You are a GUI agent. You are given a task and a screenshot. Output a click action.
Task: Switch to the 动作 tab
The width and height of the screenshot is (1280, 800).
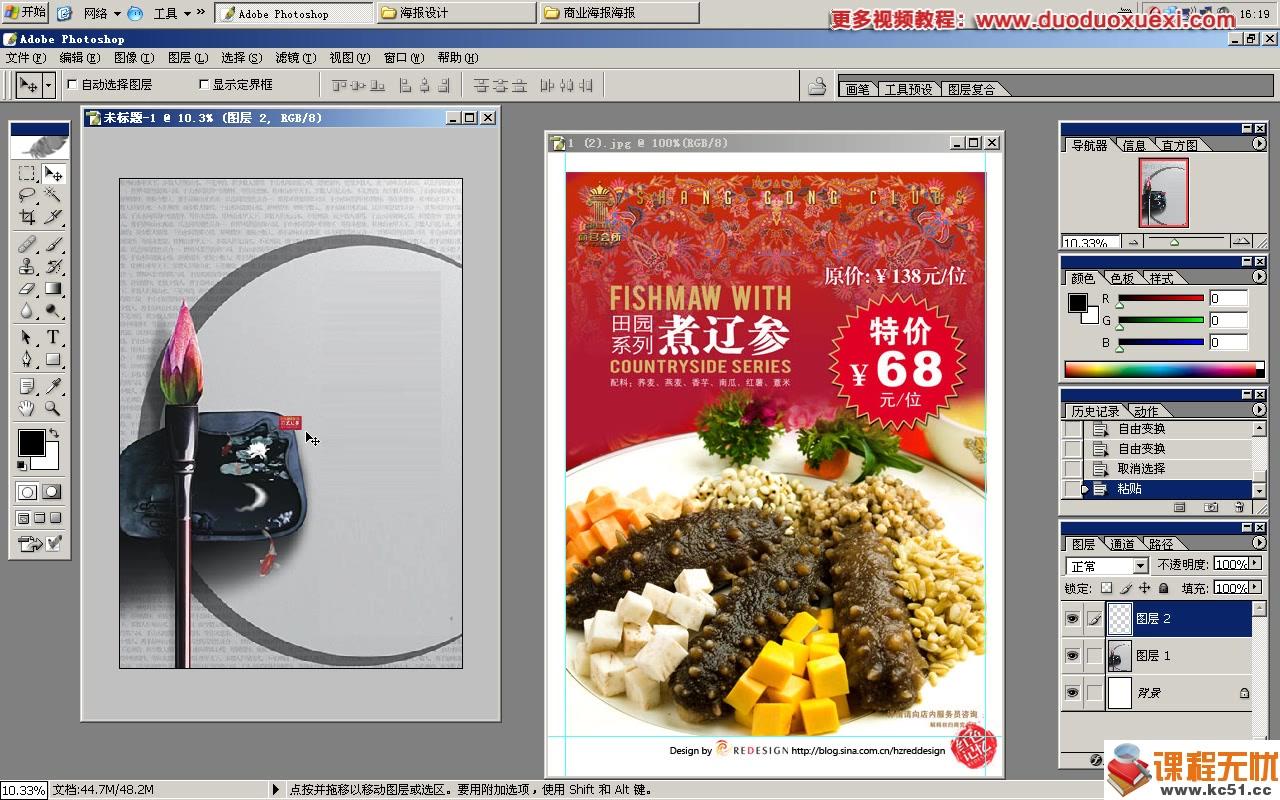click(1146, 411)
